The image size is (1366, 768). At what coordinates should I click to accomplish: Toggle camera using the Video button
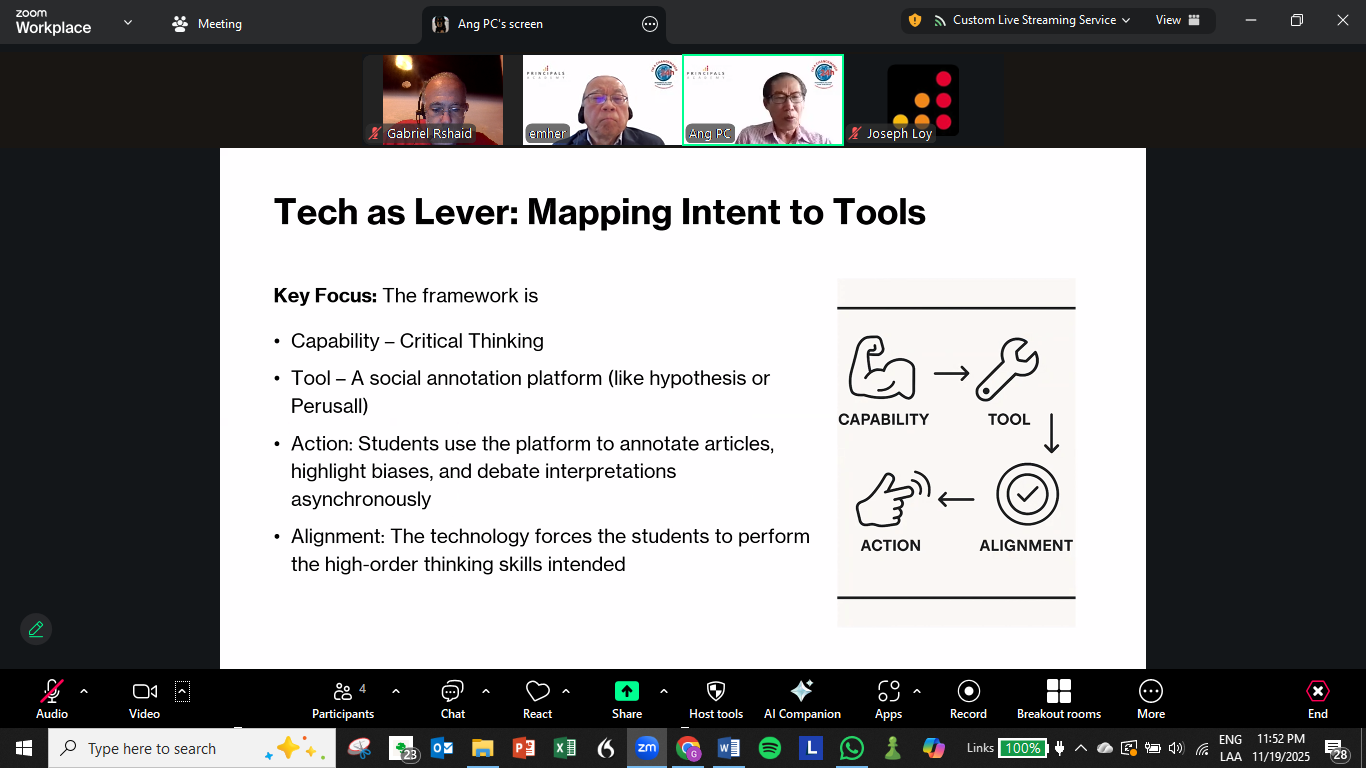pos(144,698)
